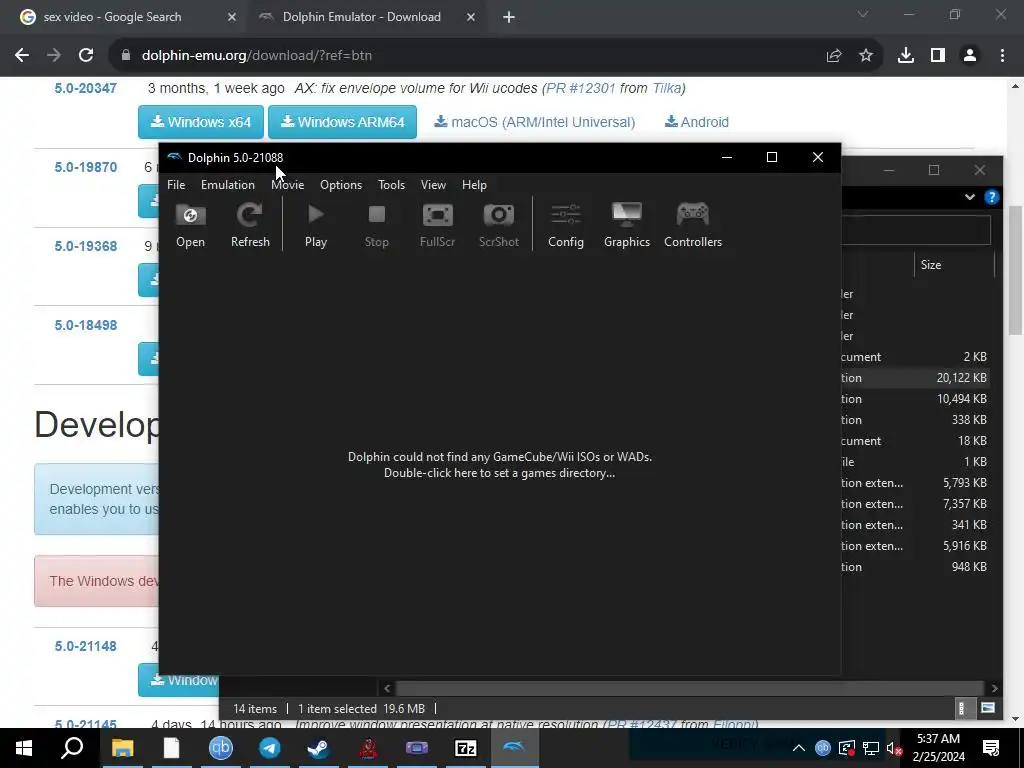Open Steam from the taskbar
This screenshot has width=1024, height=768.
tap(319, 748)
